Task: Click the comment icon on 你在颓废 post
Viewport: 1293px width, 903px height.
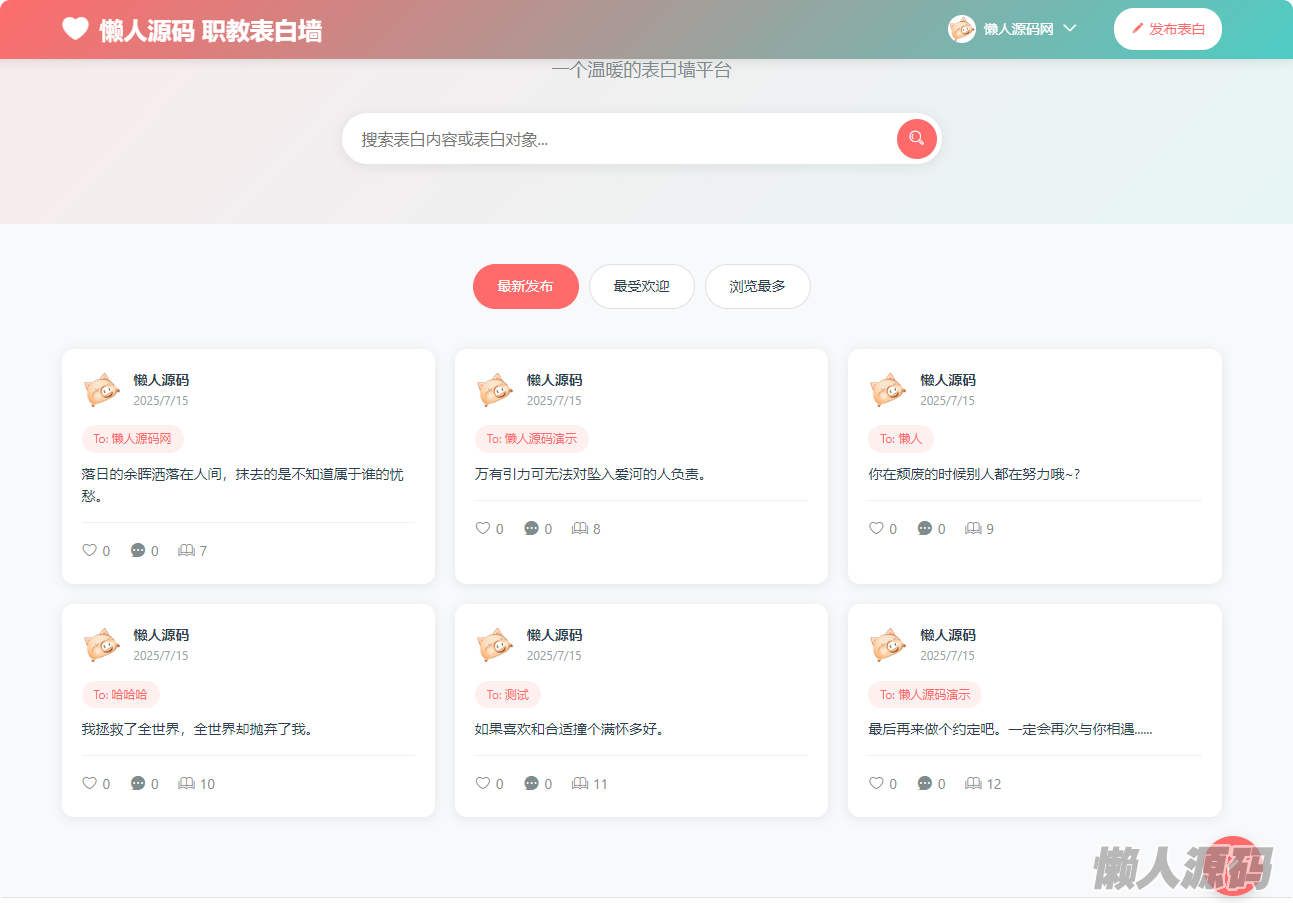Action: (925, 529)
